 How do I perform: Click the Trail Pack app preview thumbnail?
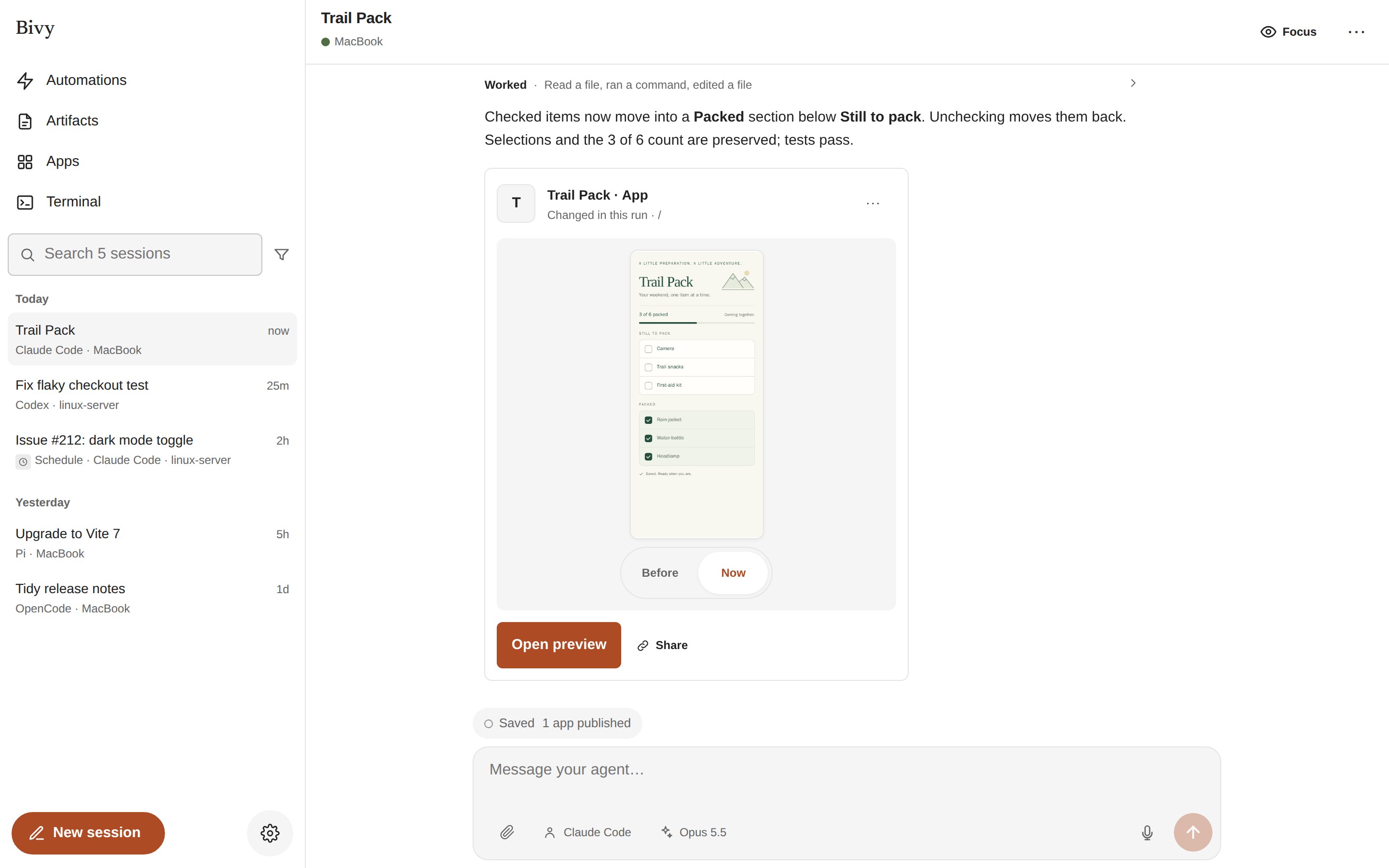point(696,394)
